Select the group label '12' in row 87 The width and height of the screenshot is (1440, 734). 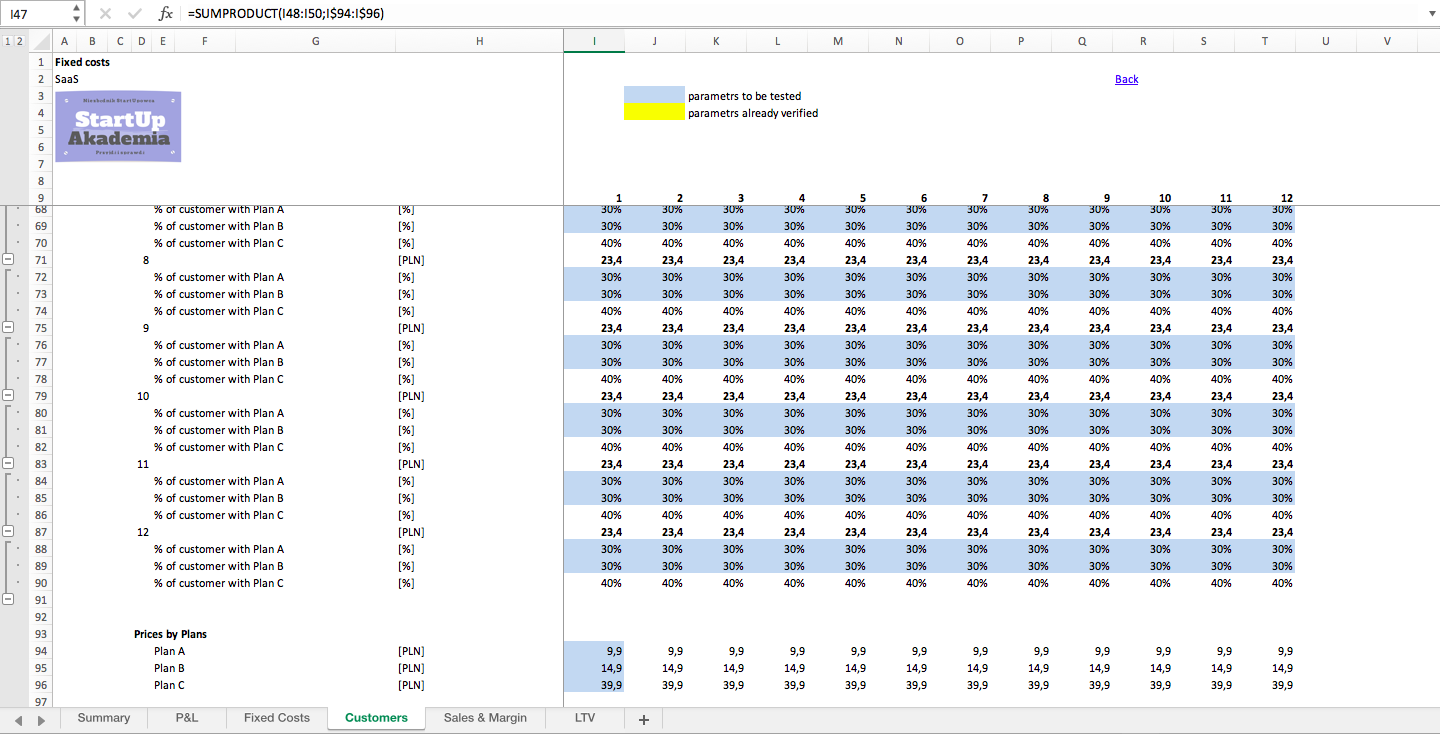click(x=143, y=532)
